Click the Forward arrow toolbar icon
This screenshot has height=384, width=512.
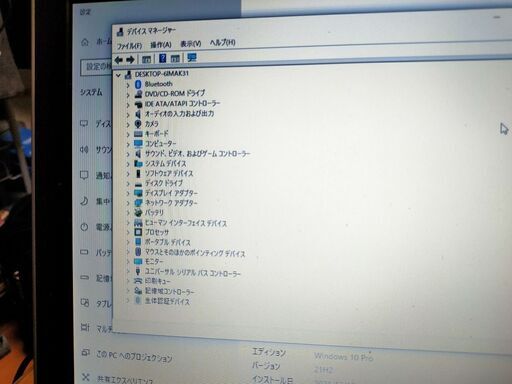click(131, 60)
